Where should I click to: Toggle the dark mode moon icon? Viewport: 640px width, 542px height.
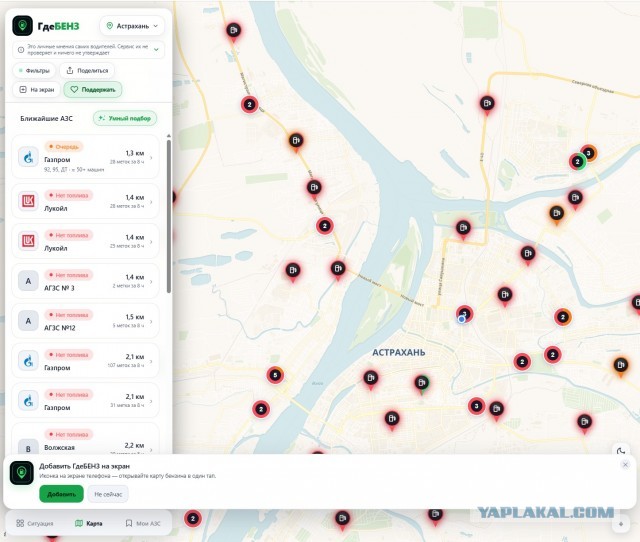621,451
